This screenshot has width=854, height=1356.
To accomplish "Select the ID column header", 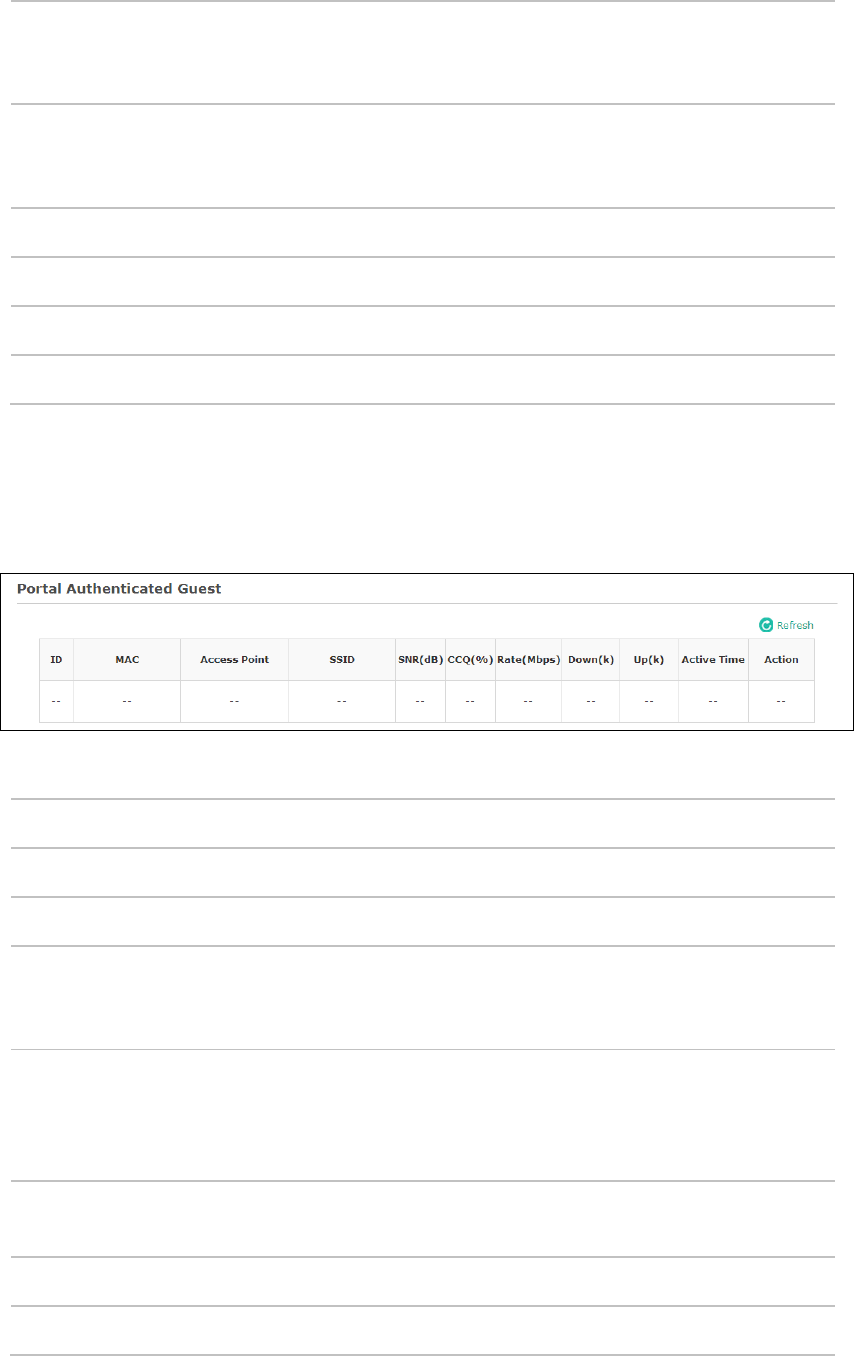I will coord(56,660).
